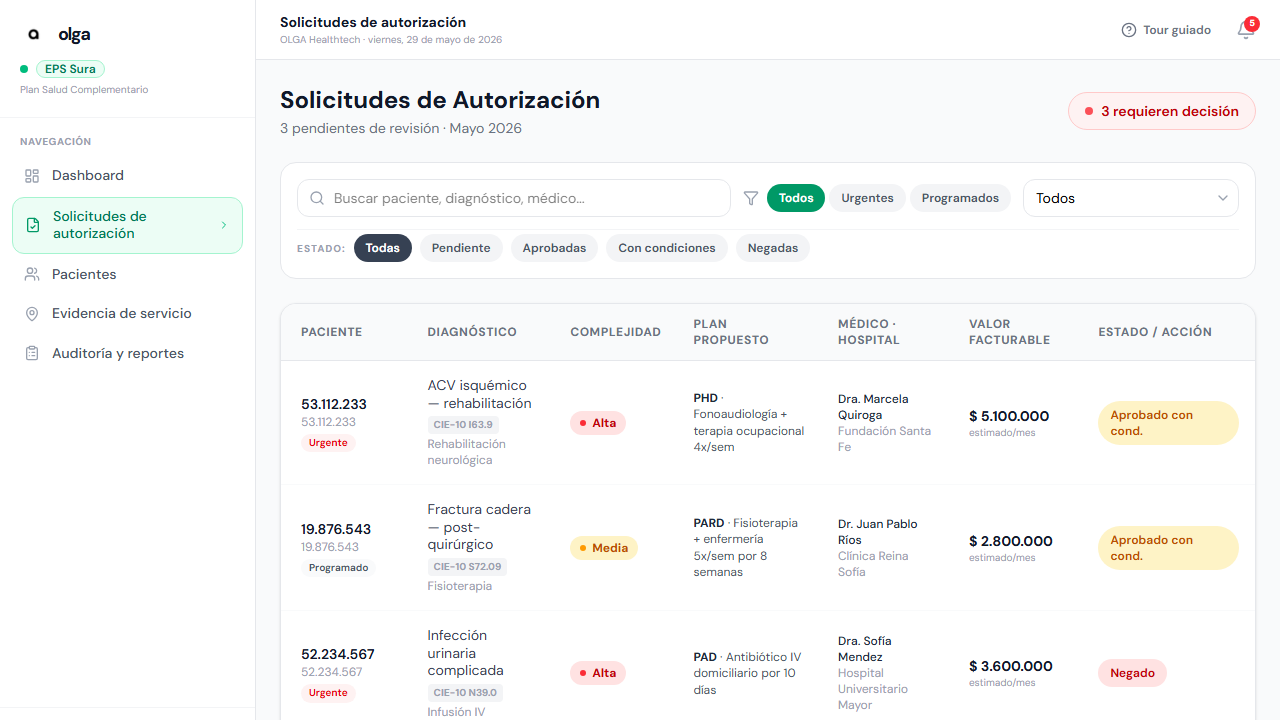
Task: Click the COMPLEJIDAD column header
Action: [616, 332]
